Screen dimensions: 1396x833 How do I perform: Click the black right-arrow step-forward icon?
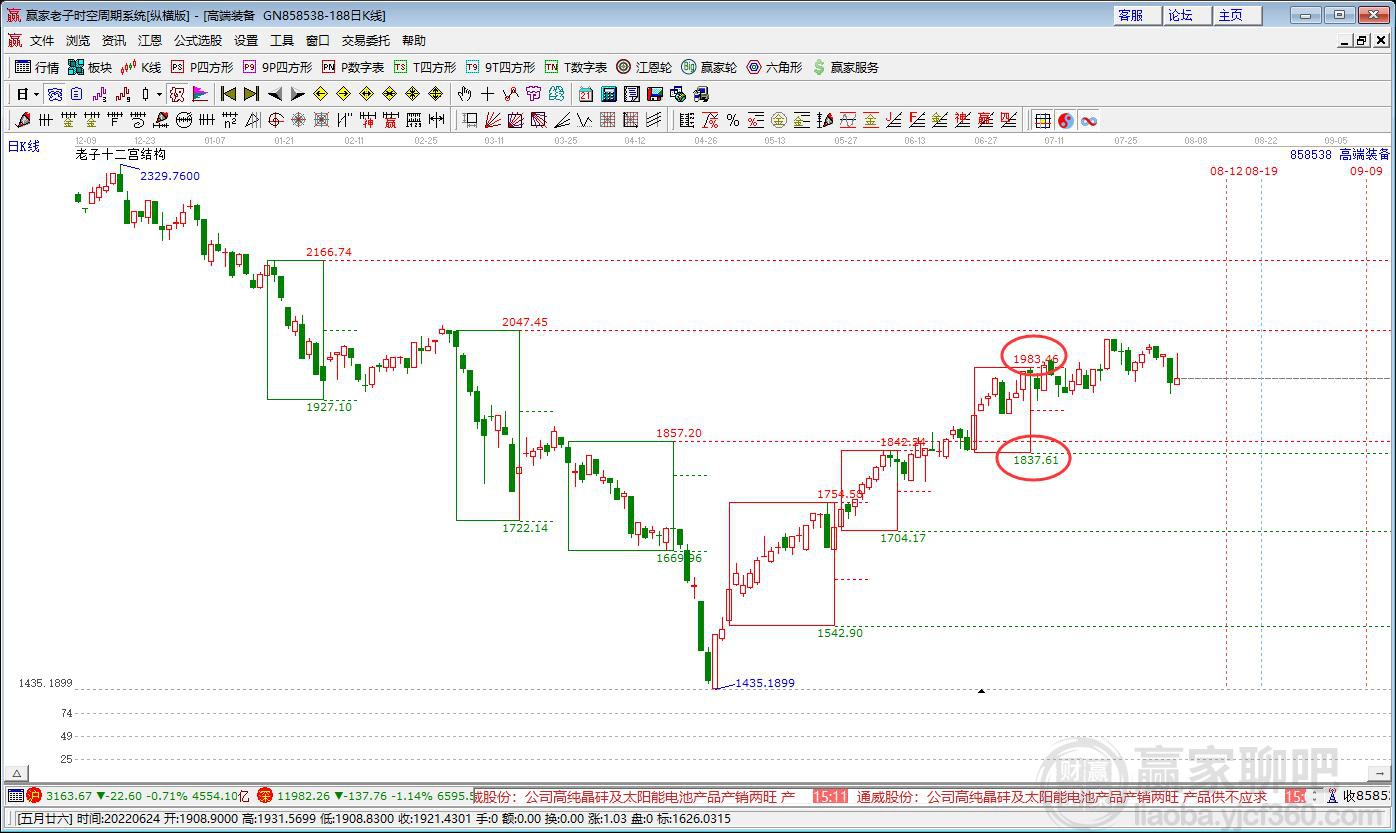[x=297, y=94]
